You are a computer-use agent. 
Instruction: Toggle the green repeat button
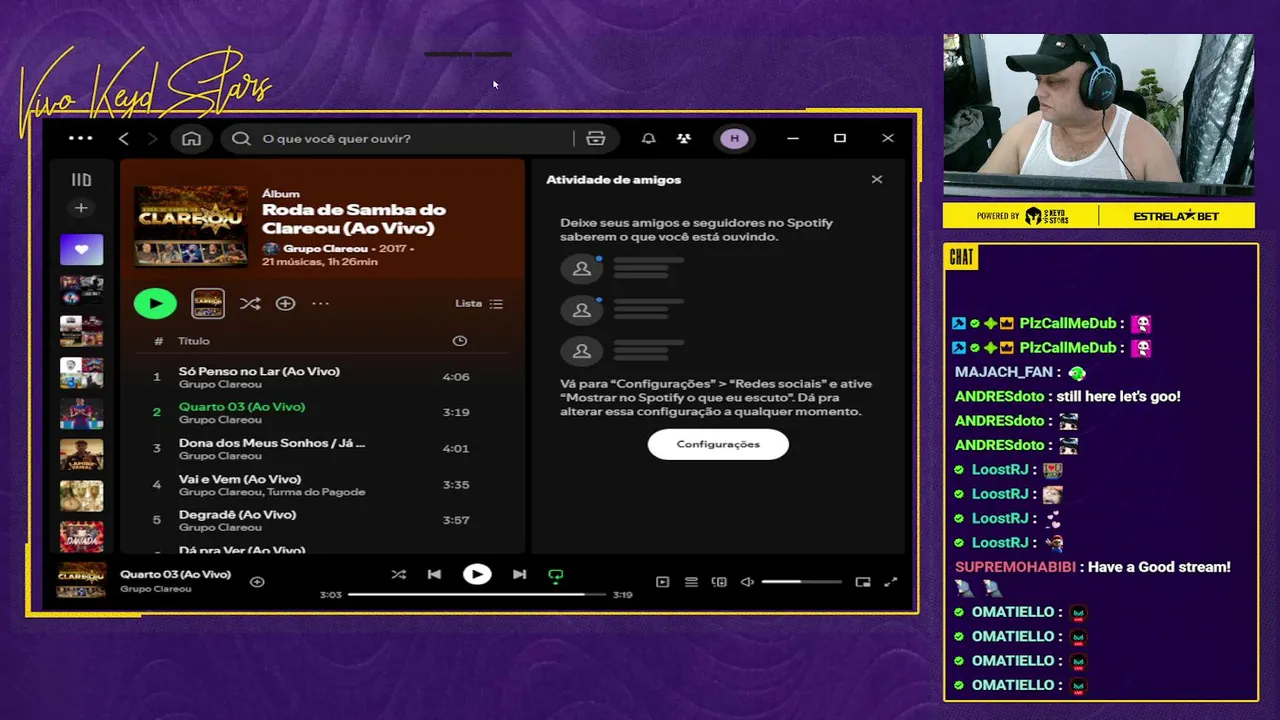556,575
